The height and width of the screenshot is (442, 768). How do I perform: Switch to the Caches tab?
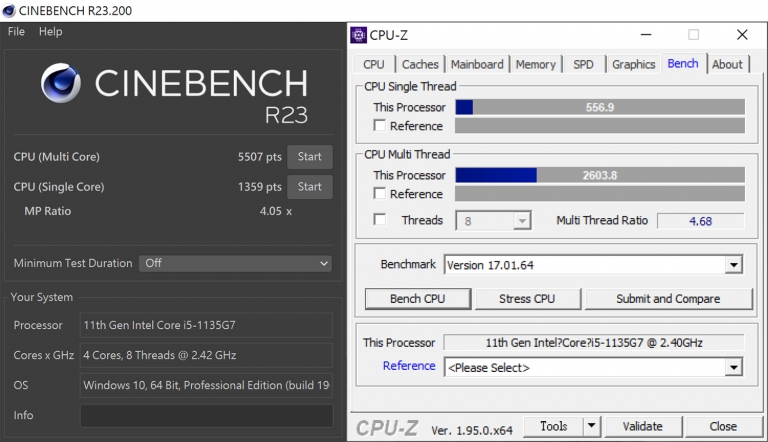click(x=420, y=65)
